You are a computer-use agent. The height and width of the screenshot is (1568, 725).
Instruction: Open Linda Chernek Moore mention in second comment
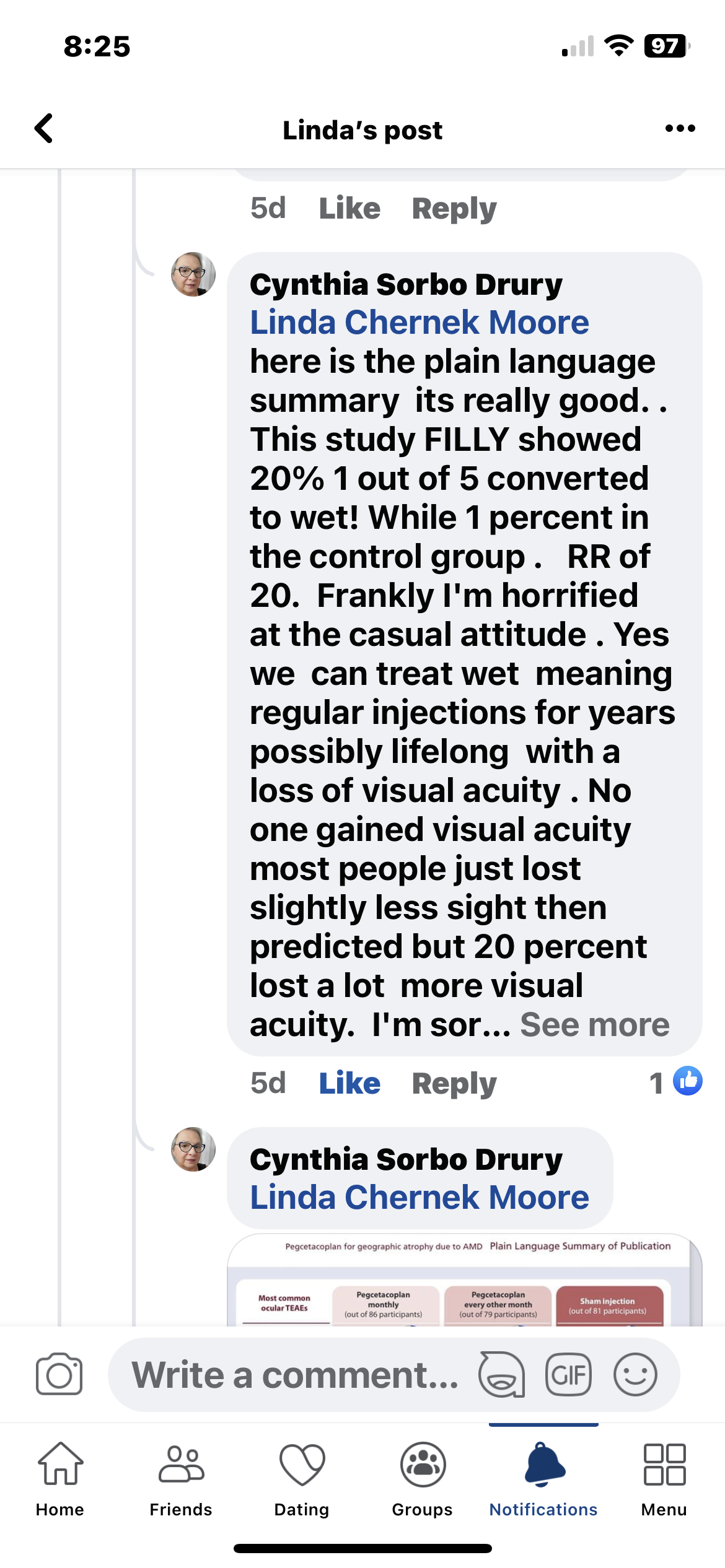tap(420, 1198)
